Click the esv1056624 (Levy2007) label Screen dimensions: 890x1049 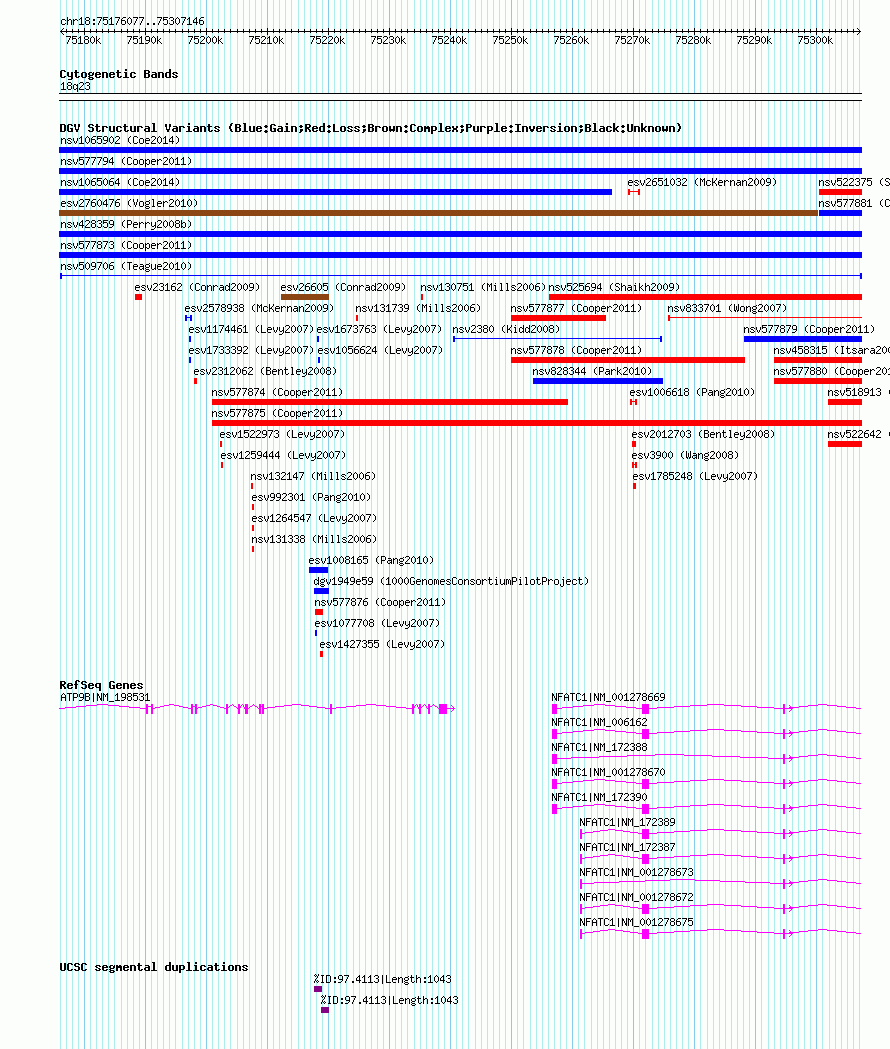(x=380, y=351)
